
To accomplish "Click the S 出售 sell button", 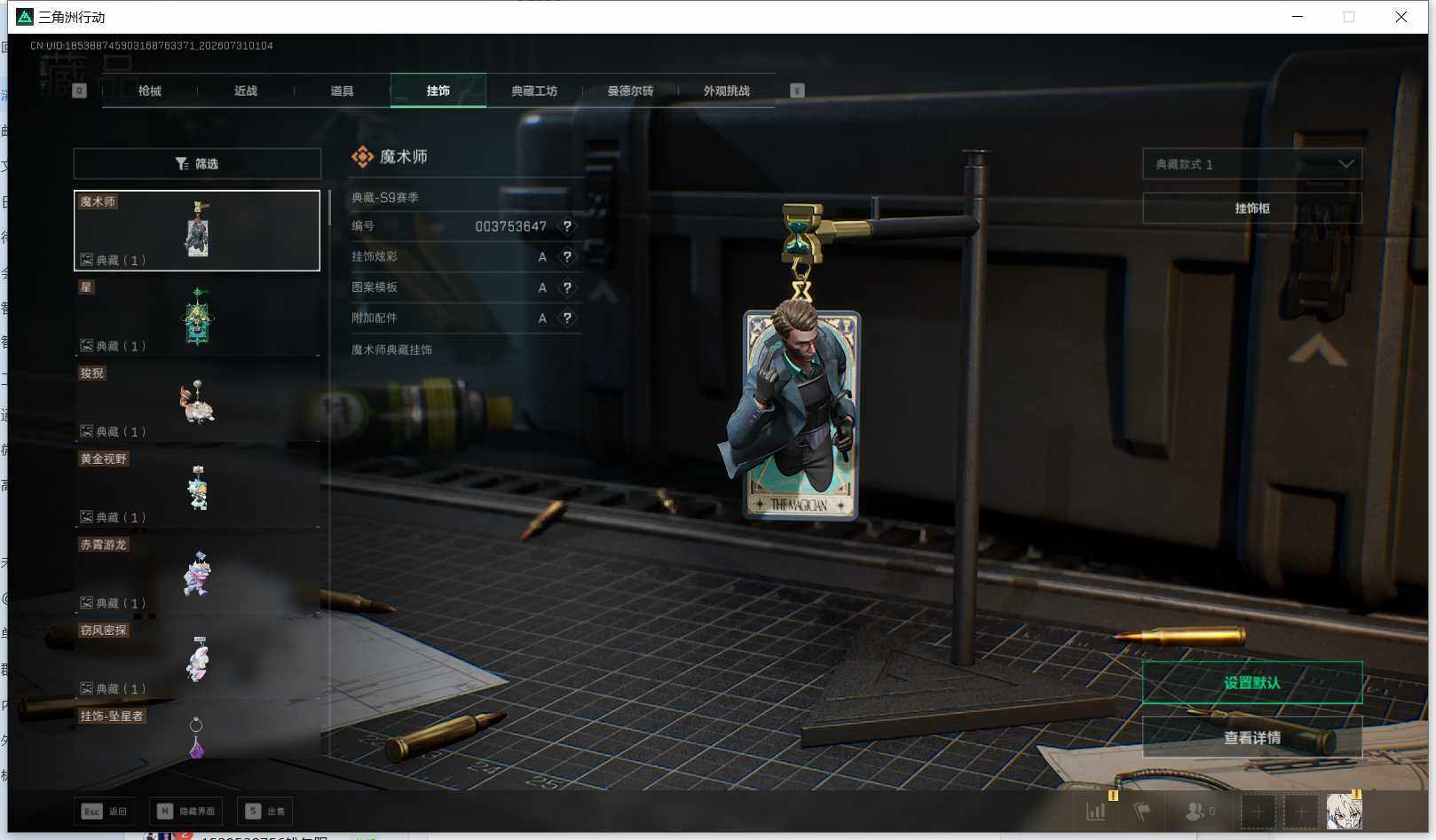I will point(265,811).
